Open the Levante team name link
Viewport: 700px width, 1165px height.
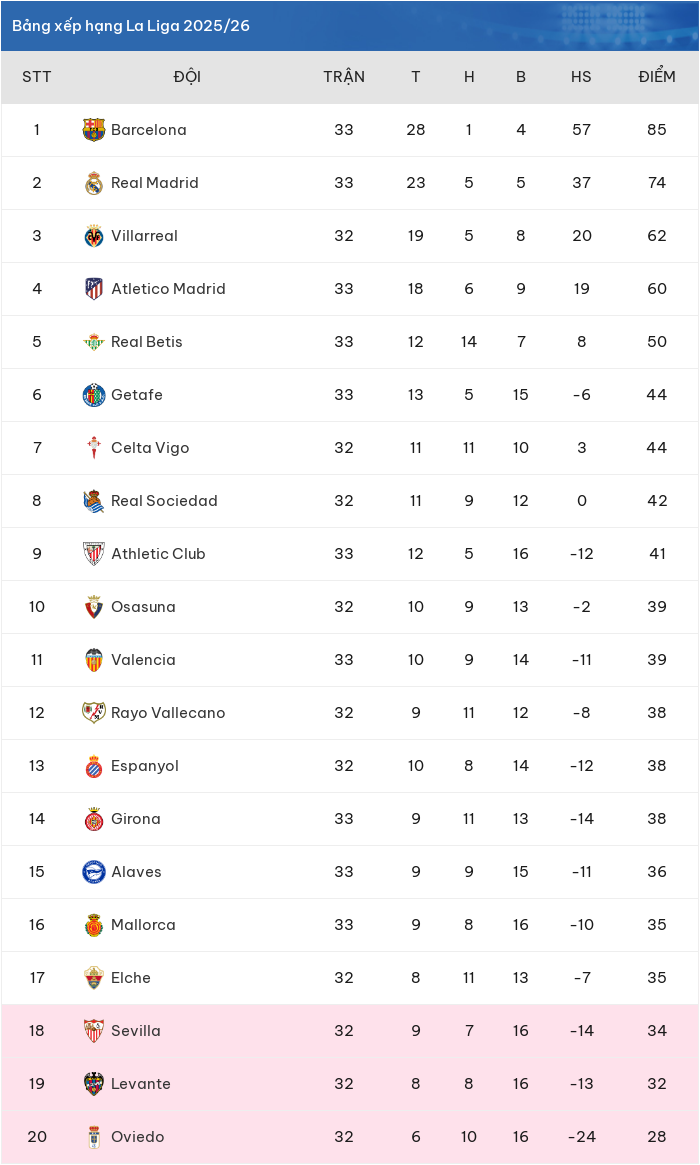pyautogui.click(x=140, y=1083)
